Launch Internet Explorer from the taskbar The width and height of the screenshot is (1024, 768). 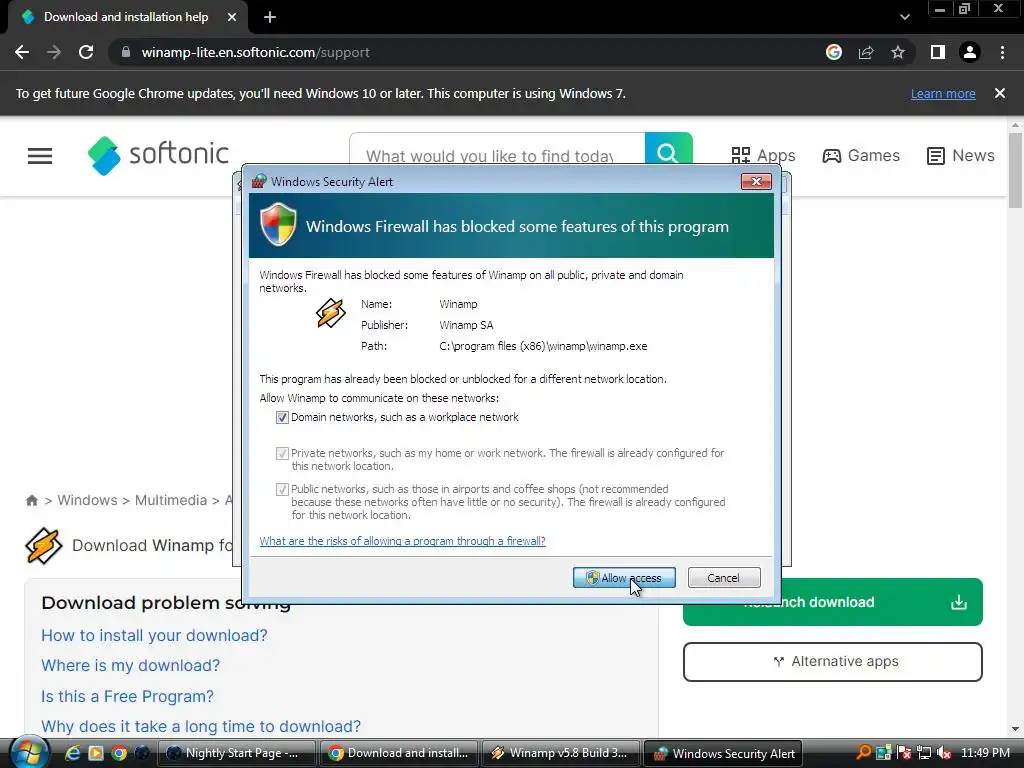72,753
